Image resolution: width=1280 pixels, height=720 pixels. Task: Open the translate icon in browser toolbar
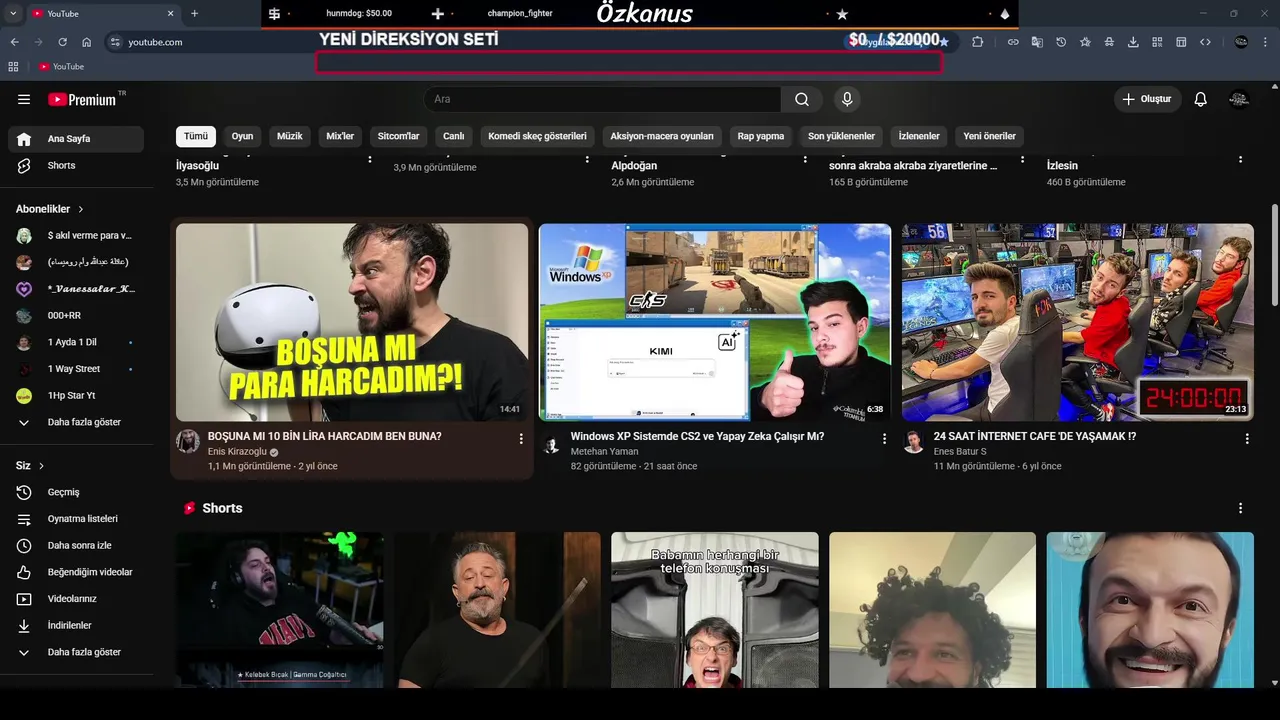1037,42
